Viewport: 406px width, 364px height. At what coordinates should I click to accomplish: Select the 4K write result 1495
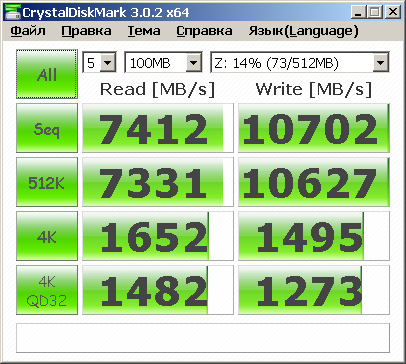(314, 236)
